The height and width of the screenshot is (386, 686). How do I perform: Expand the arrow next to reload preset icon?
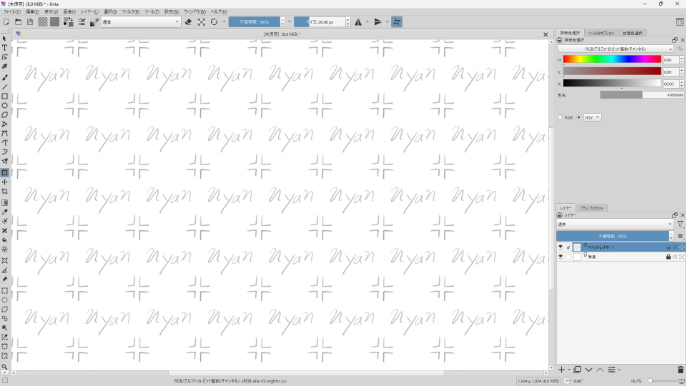pos(224,22)
